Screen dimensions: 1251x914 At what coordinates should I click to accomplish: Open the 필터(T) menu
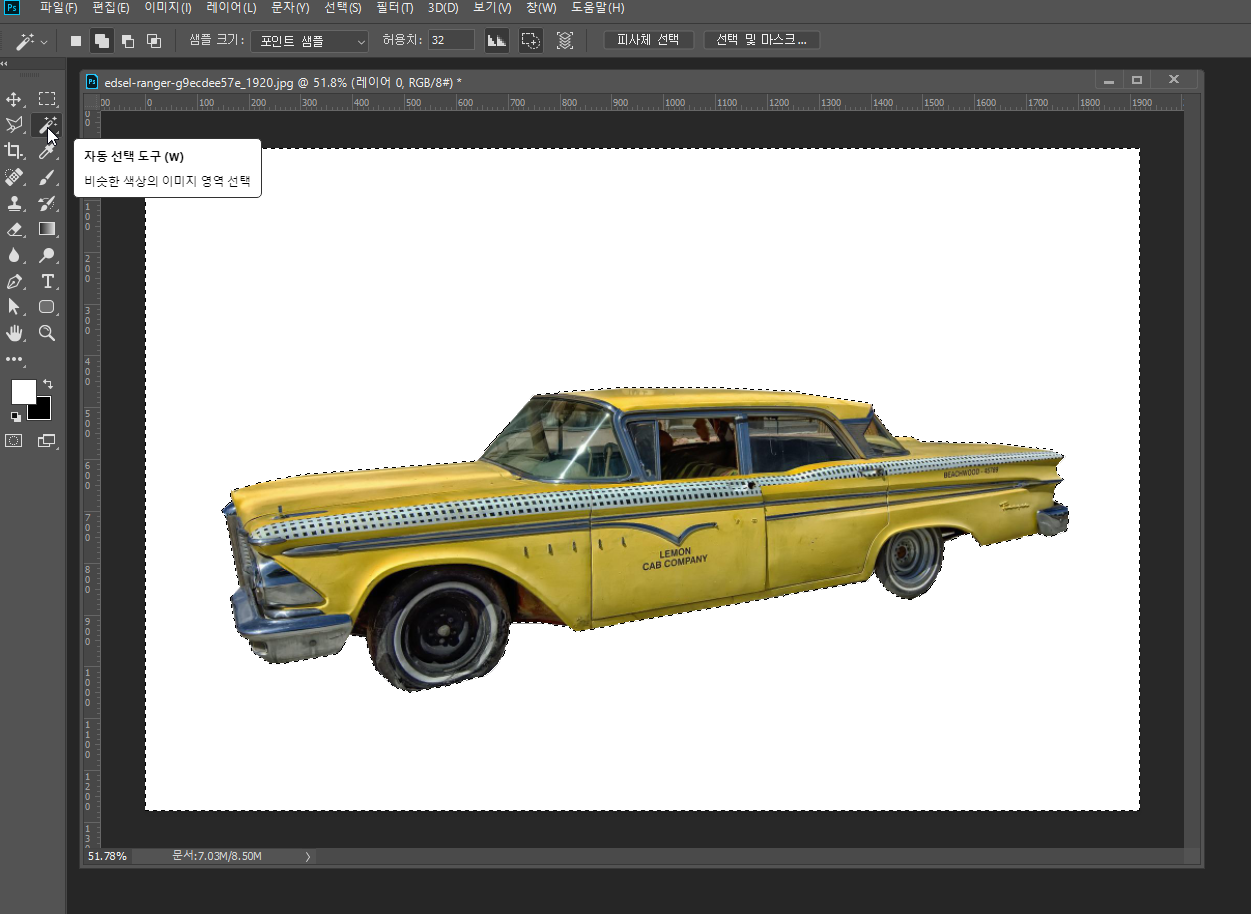(x=395, y=8)
